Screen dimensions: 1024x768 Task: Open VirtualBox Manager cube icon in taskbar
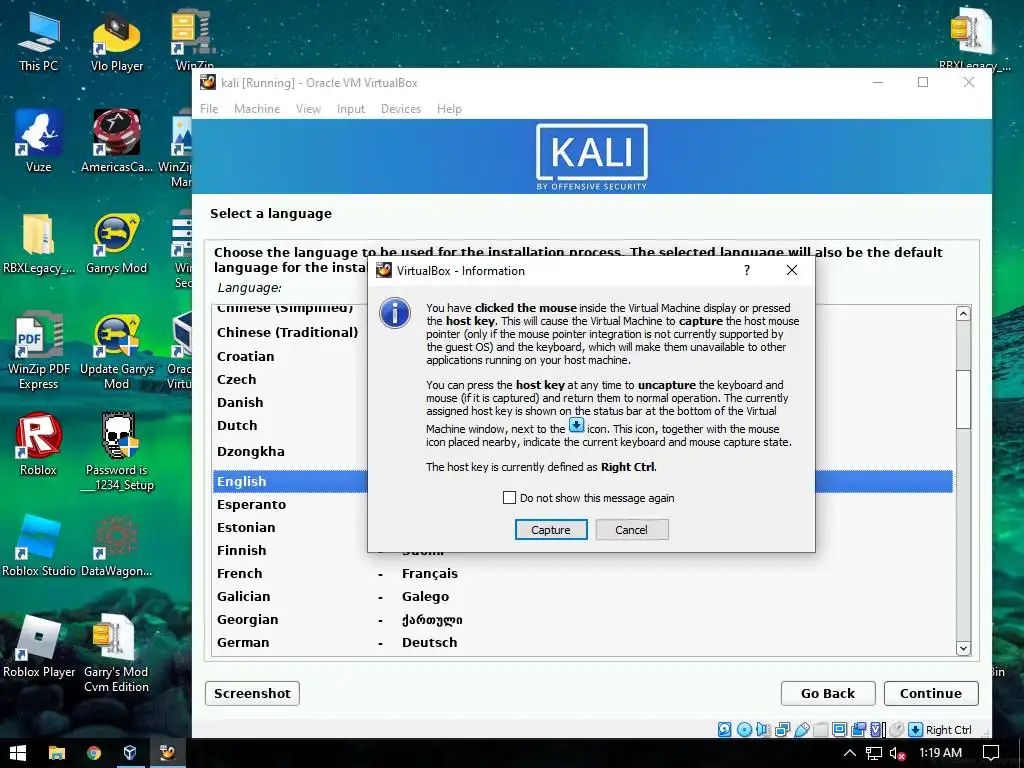(x=130, y=753)
